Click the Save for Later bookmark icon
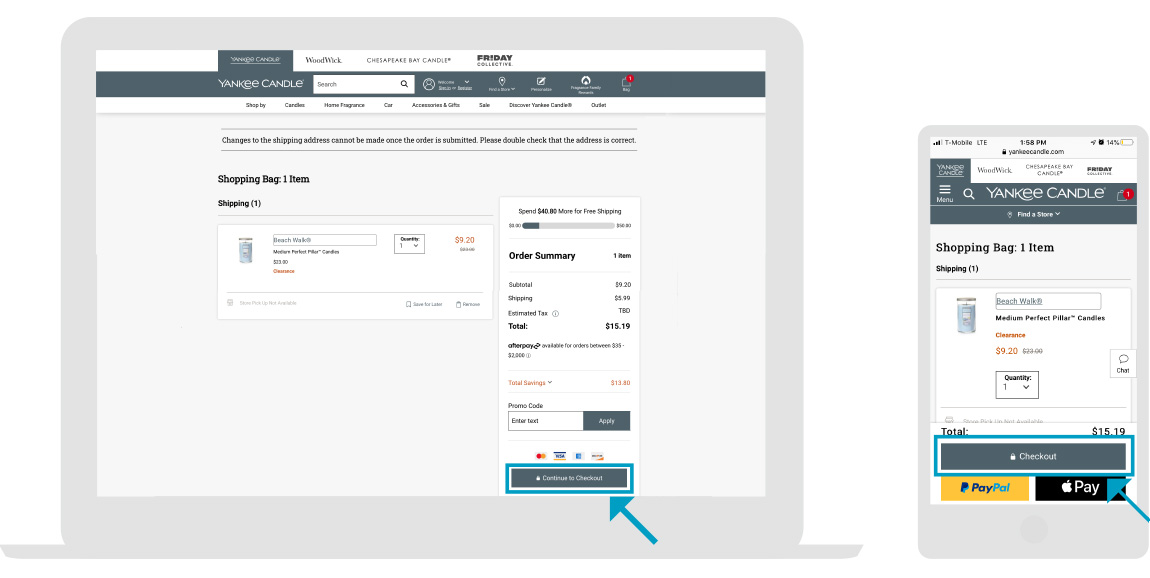Screen dimensions: 1150x578 point(409,304)
